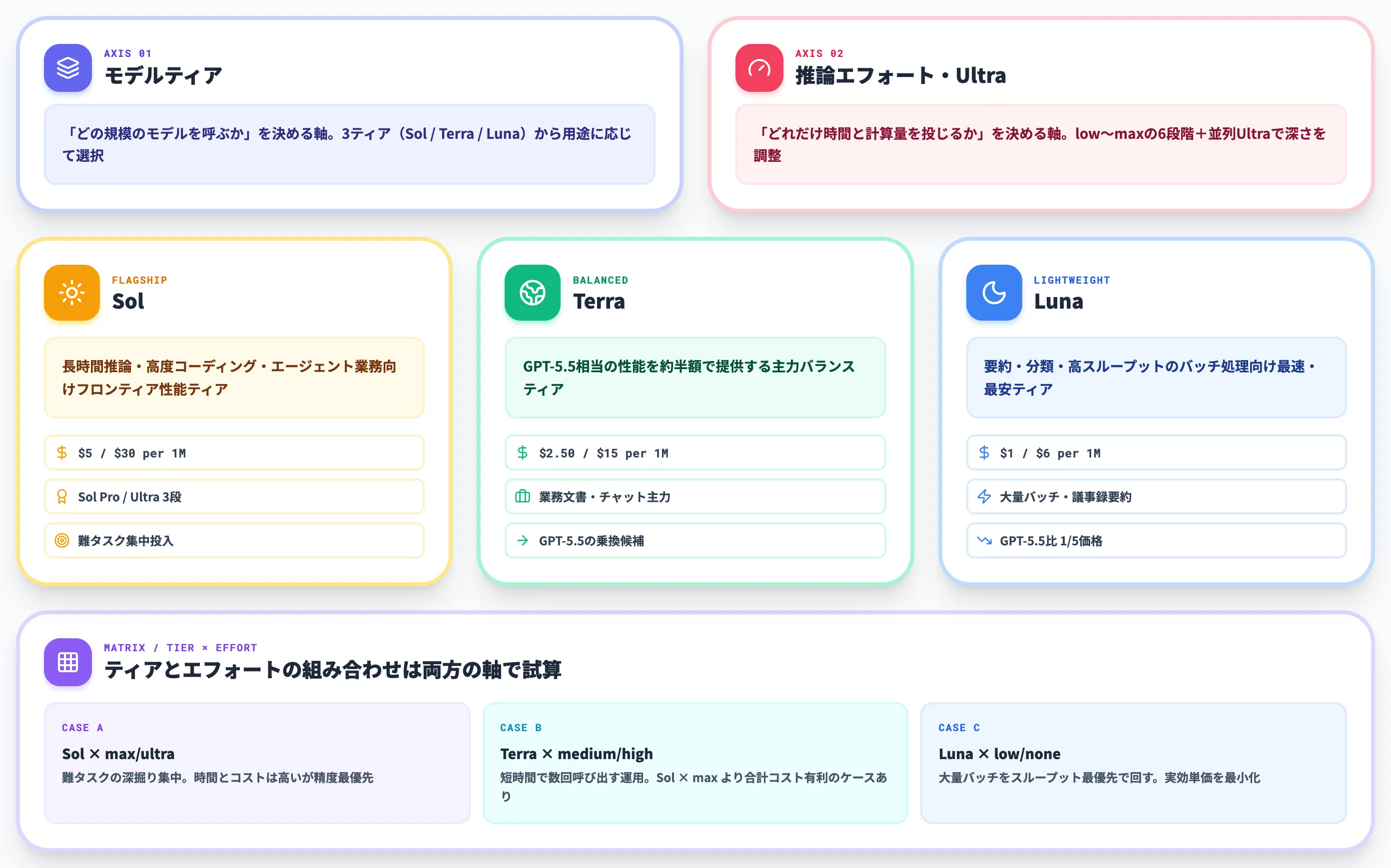Click the dollar icon next to $1 / $6
The image size is (1391, 868).
pos(984,453)
